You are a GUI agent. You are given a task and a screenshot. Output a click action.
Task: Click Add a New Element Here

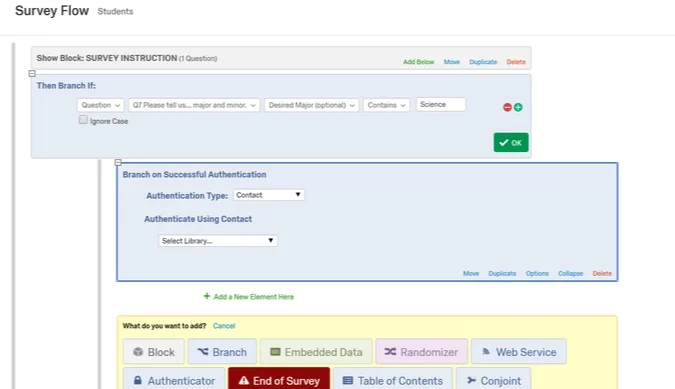click(249, 296)
